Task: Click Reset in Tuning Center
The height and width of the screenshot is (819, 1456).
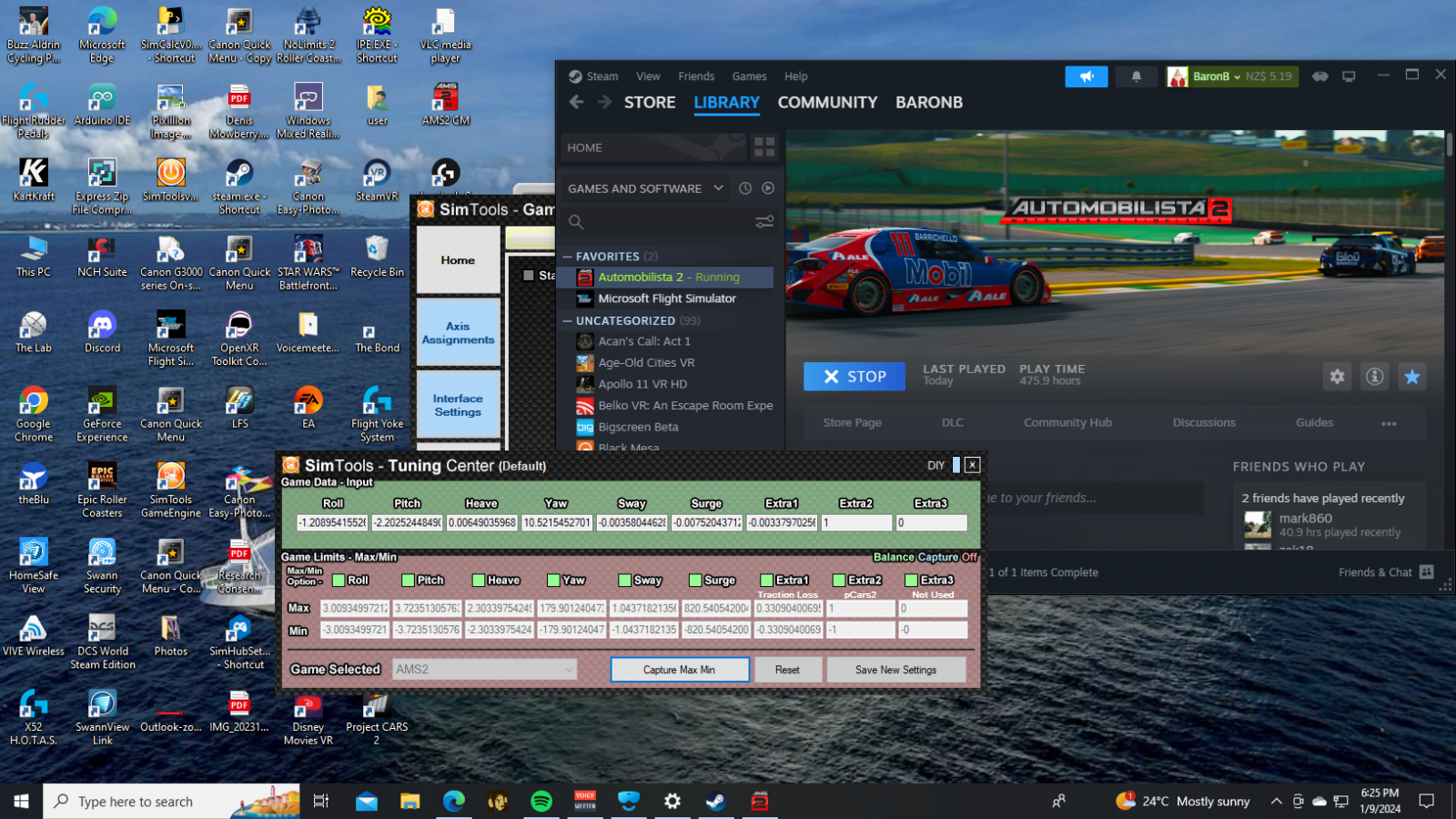Action: 787,670
